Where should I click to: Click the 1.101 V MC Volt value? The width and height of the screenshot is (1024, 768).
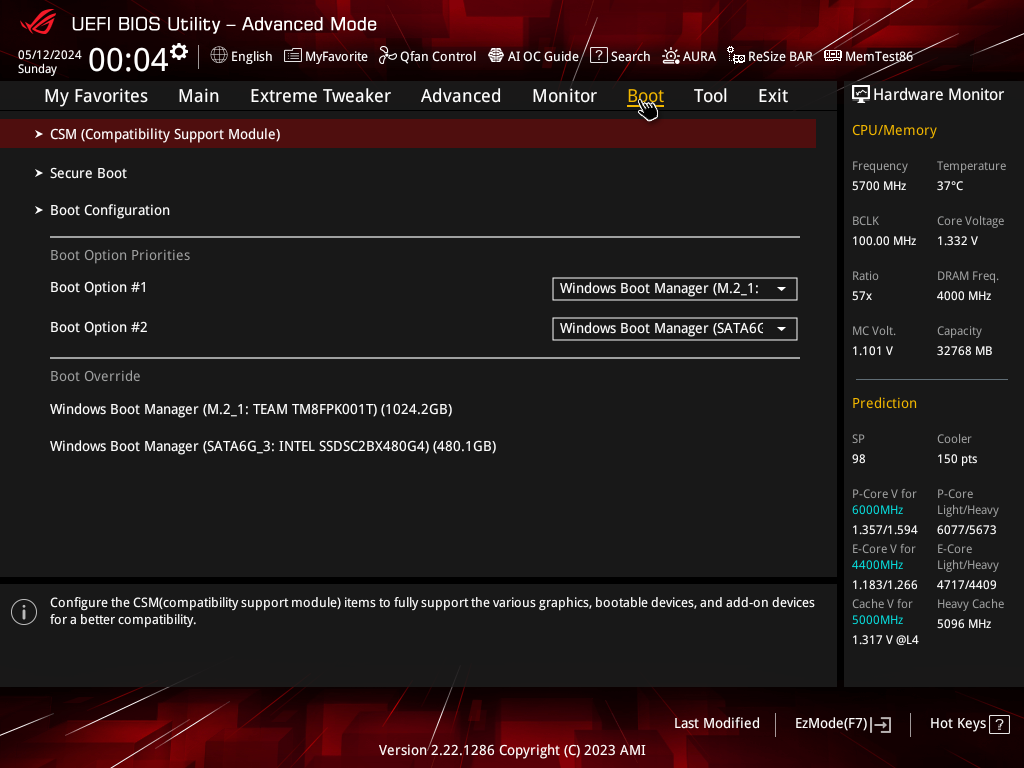(872, 351)
